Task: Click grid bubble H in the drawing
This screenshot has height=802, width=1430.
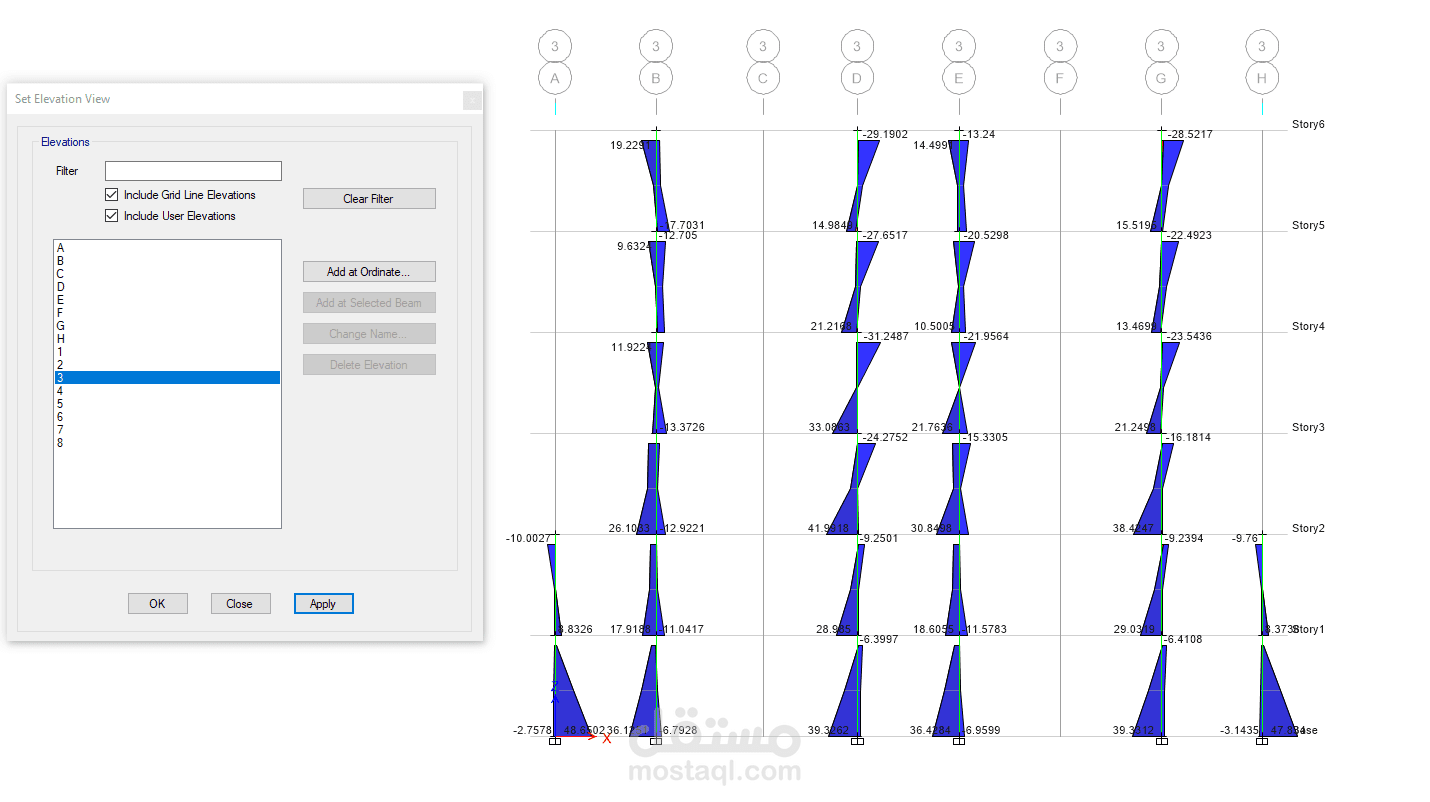Action: [x=1262, y=78]
